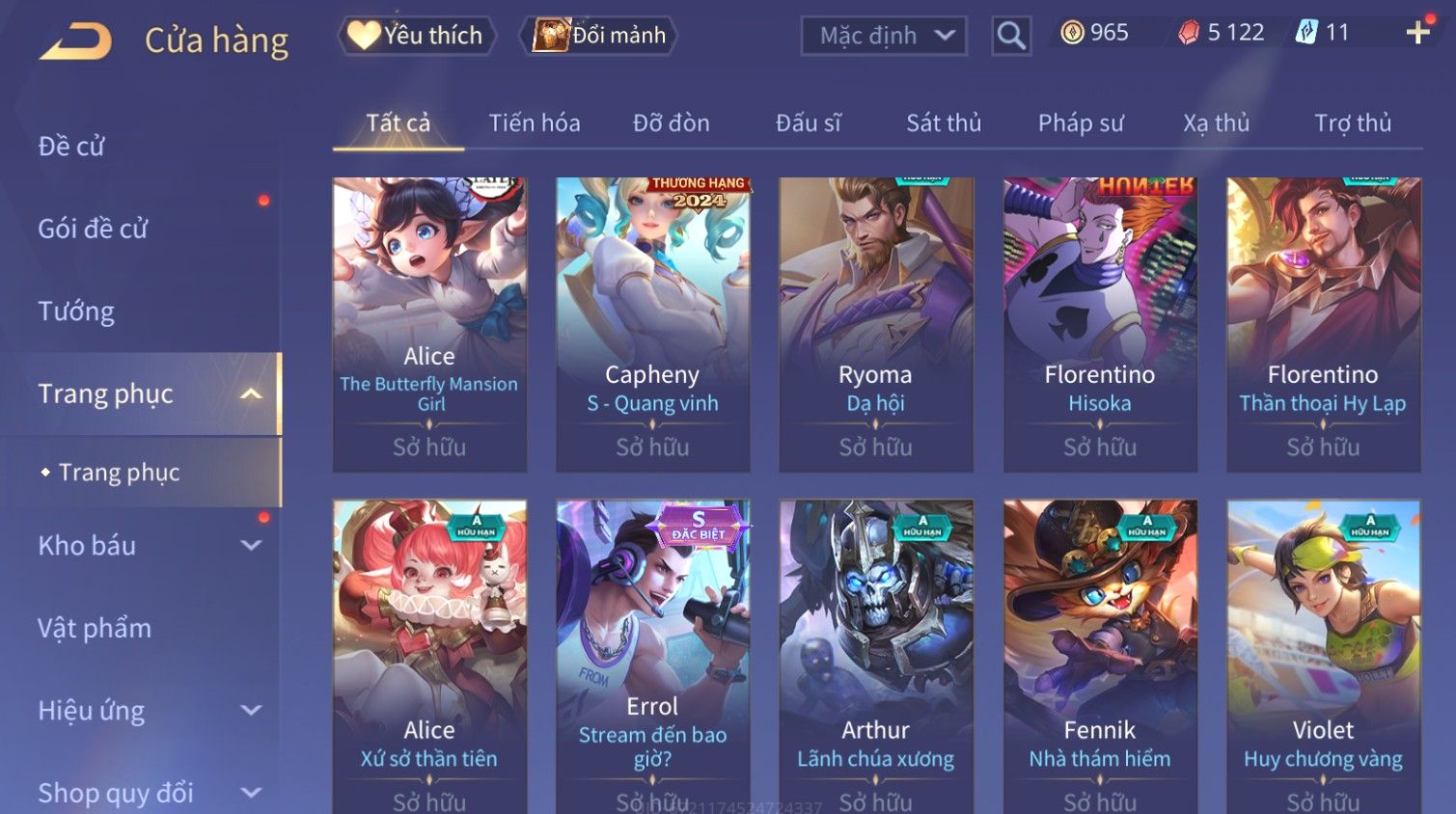Tap the red ruby currency icon
Image resolution: width=1456 pixels, height=814 pixels.
point(1189,33)
